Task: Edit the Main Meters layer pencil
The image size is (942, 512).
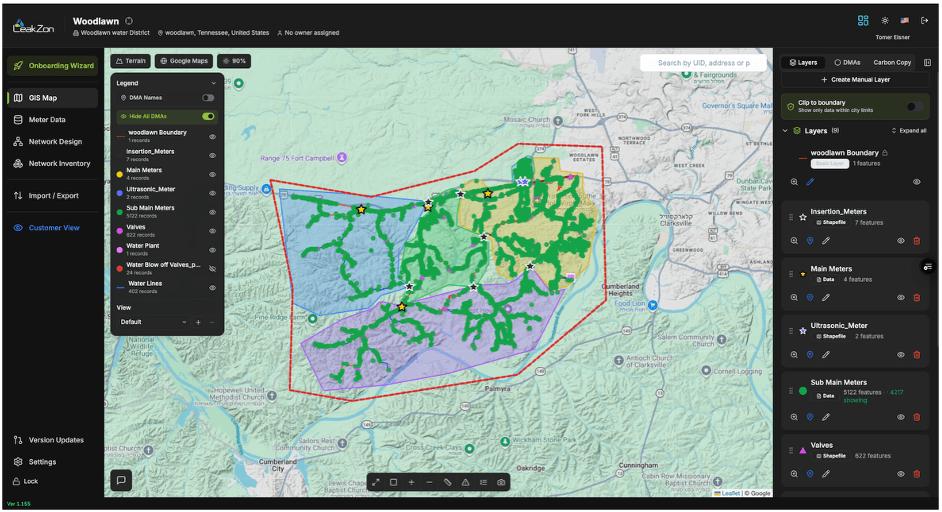Action: [x=826, y=297]
